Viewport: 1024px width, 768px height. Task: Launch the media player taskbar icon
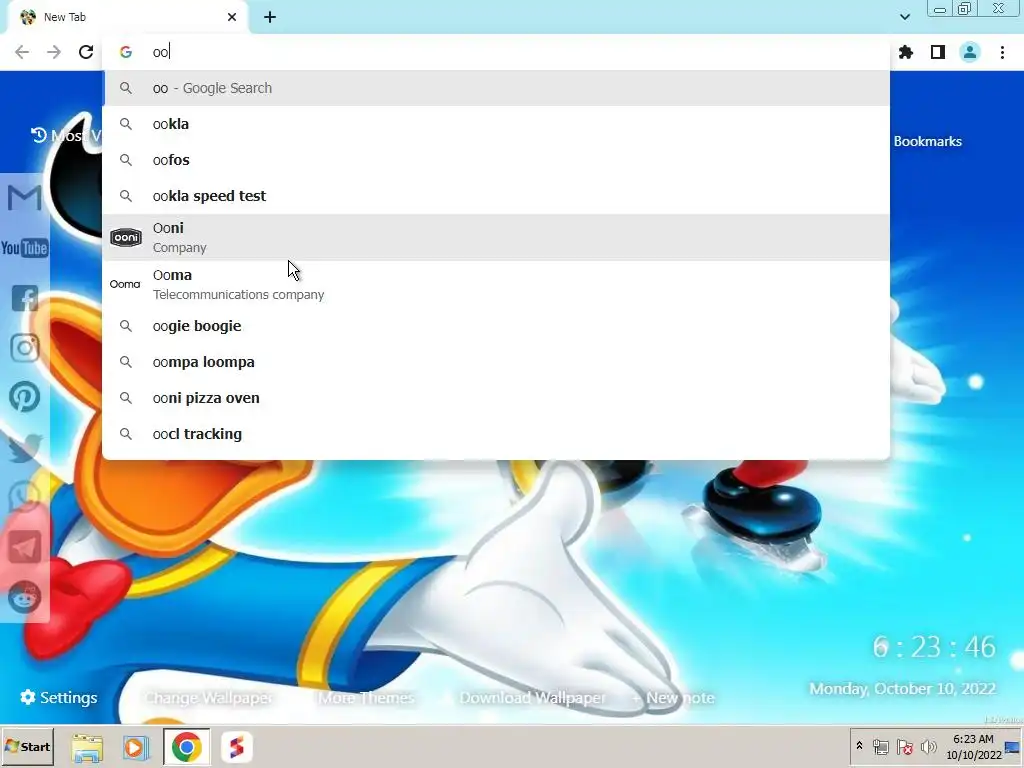tap(136, 747)
